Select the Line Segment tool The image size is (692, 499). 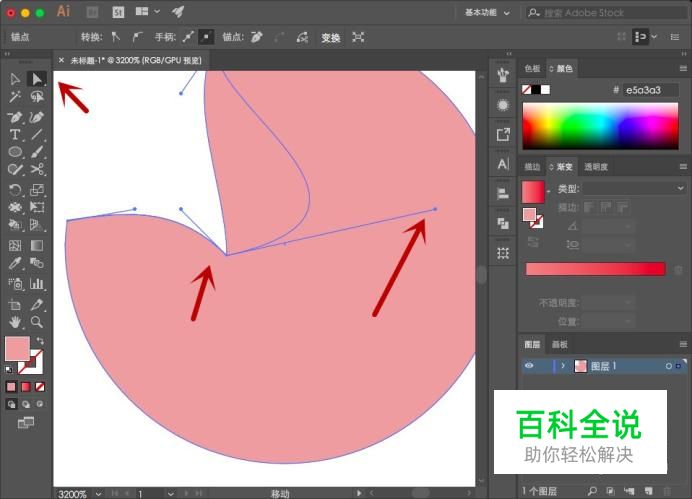point(37,134)
